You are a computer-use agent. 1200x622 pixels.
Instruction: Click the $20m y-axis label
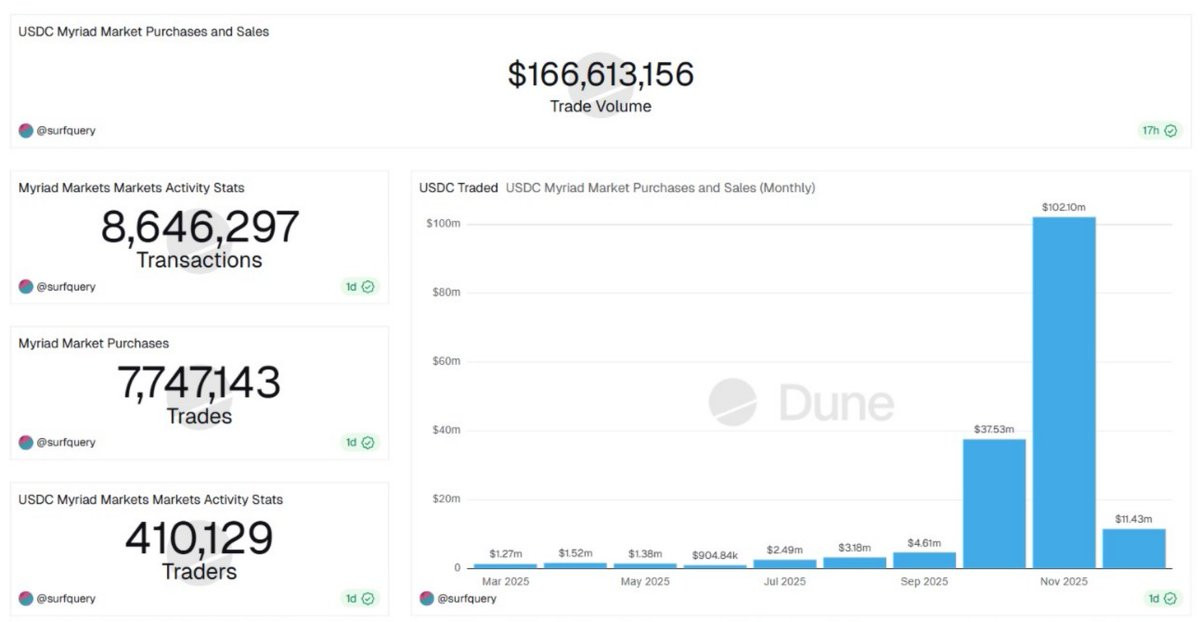pyautogui.click(x=445, y=499)
